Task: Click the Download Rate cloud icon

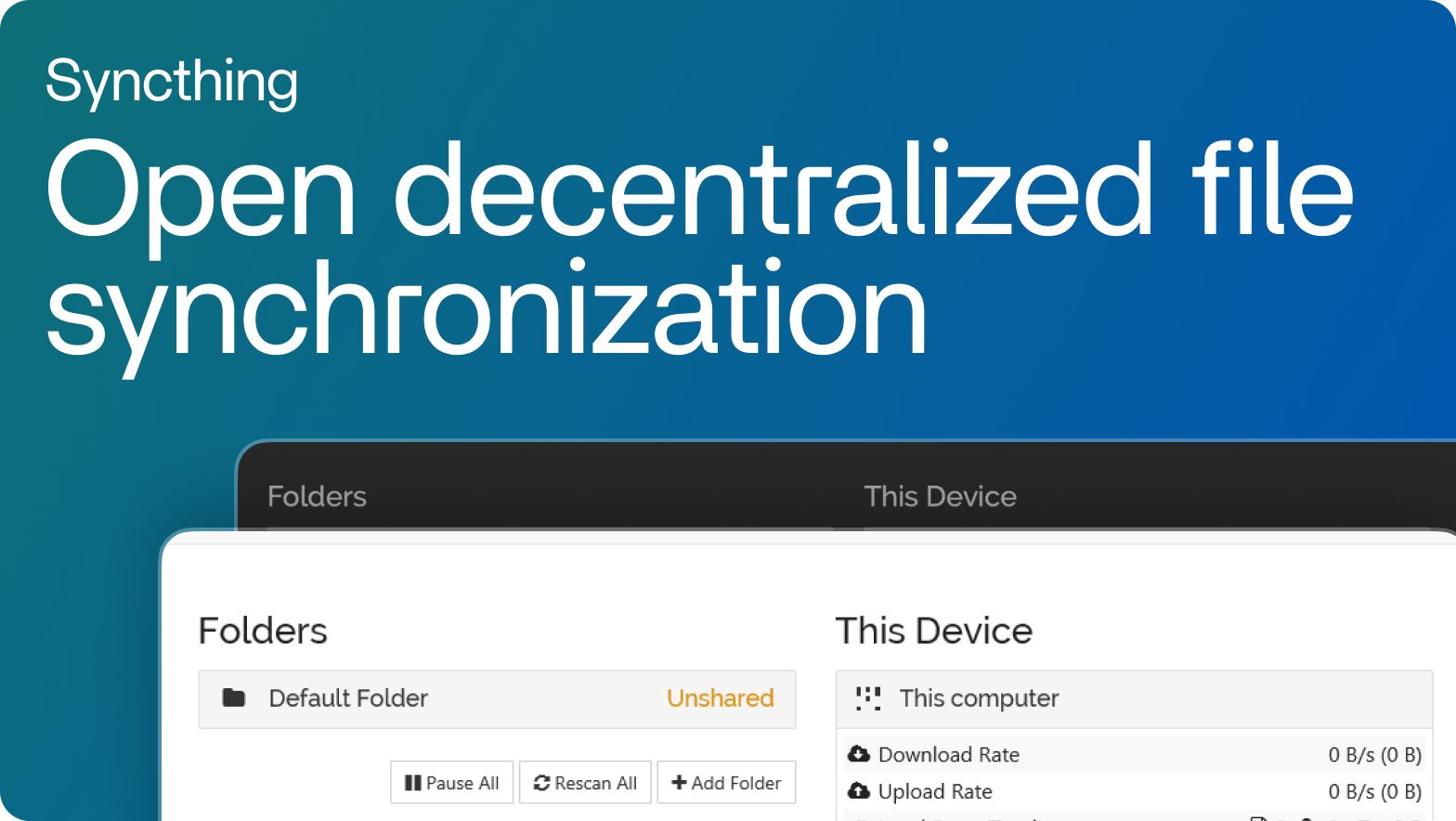Action: (x=859, y=754)
